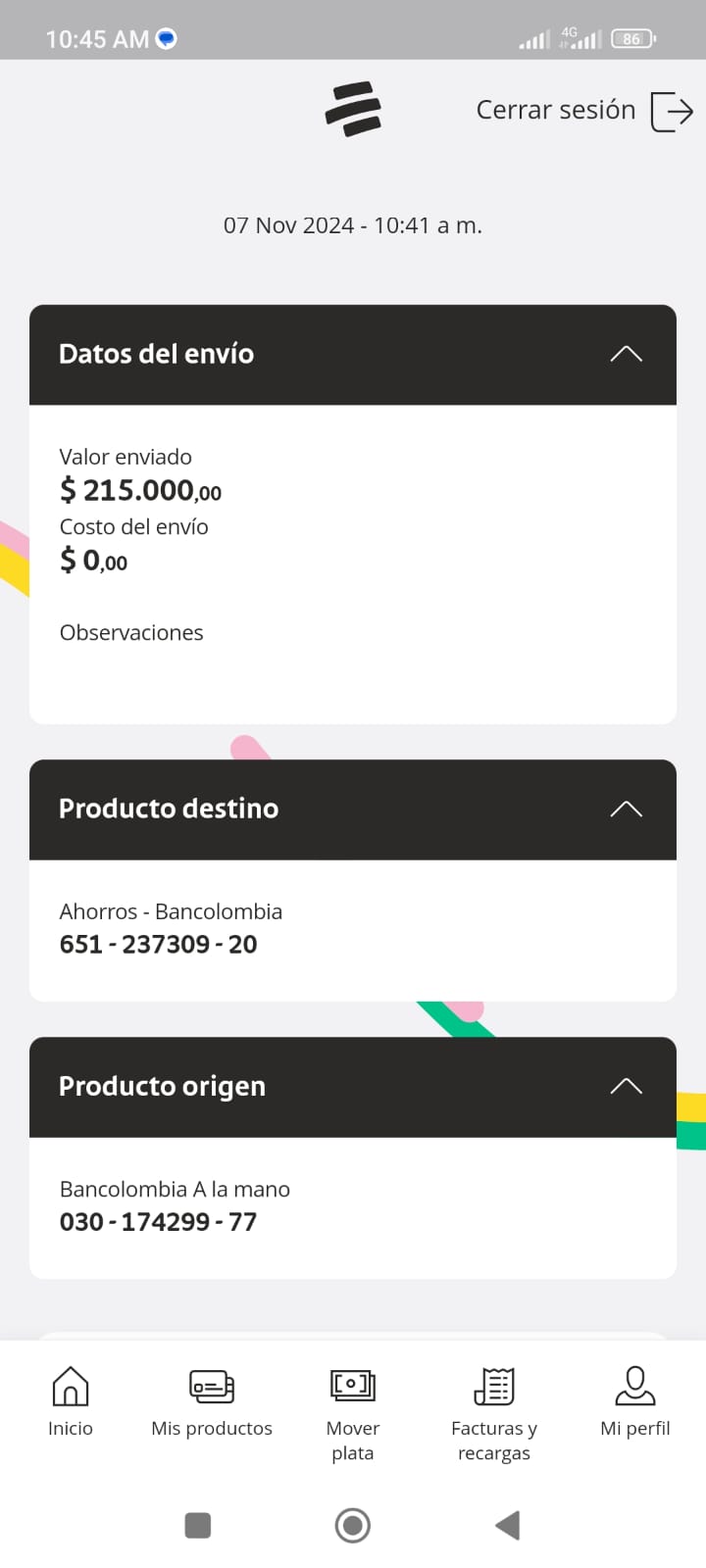Open the Mi perfil person icon
Viewport: 706px width, 1568px height.
point(635,1386)
